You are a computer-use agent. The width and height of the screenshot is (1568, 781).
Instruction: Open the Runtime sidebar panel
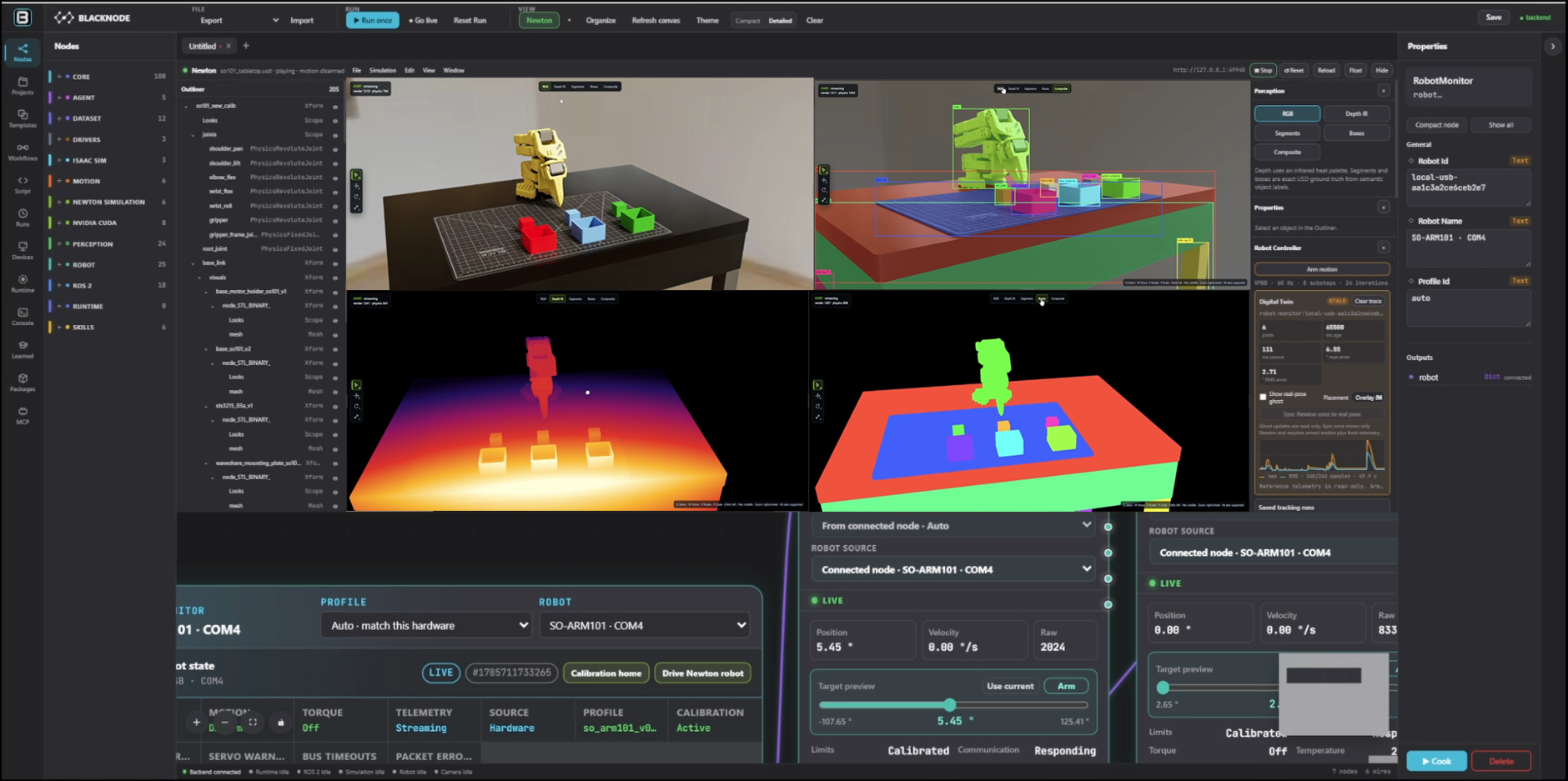tap(23, 283)
